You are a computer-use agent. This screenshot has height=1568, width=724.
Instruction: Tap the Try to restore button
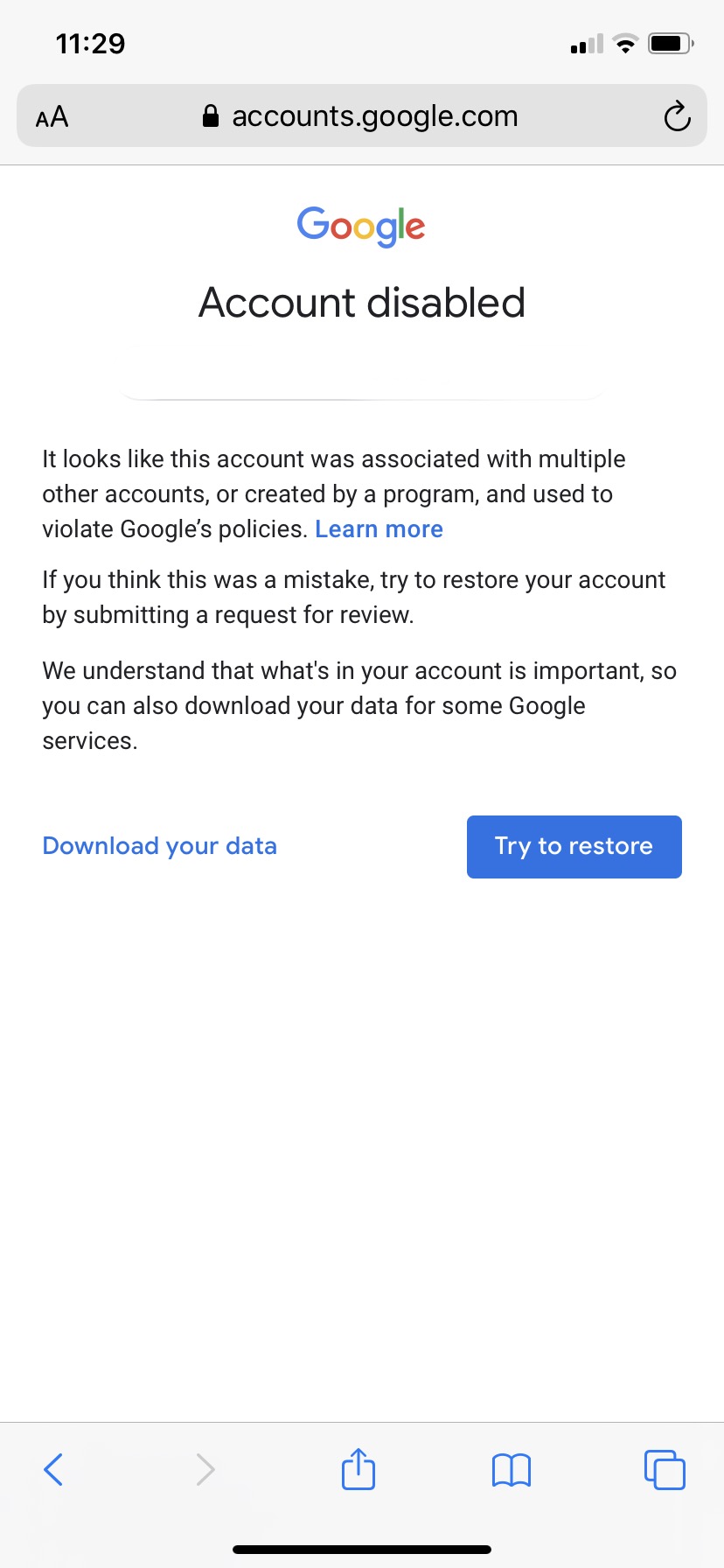tap(574, 846)
